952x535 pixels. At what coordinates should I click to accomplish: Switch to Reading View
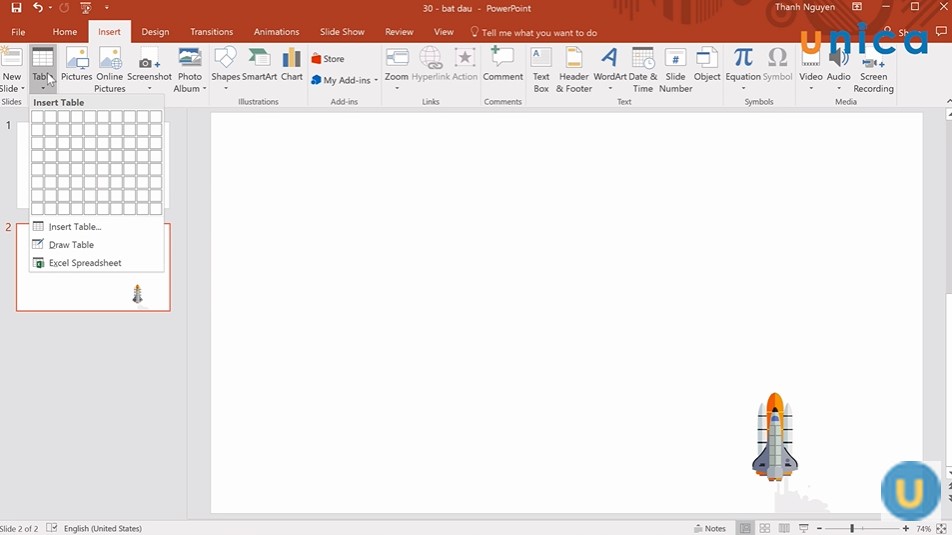click(x=784, y=528)
